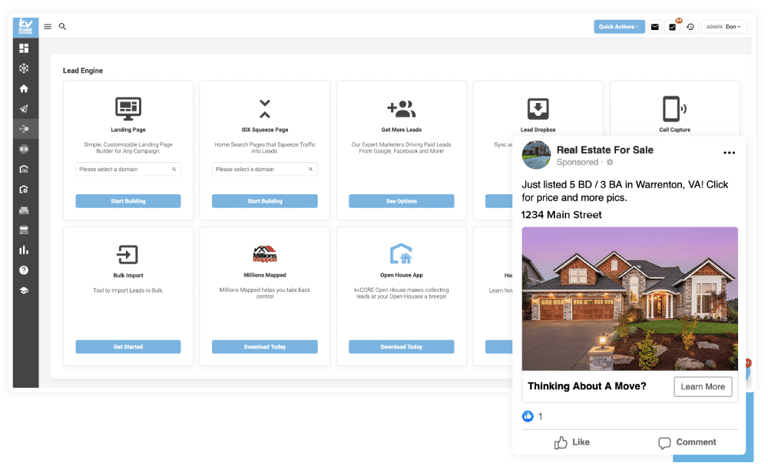Open the history clock icon

pos(690,27)
